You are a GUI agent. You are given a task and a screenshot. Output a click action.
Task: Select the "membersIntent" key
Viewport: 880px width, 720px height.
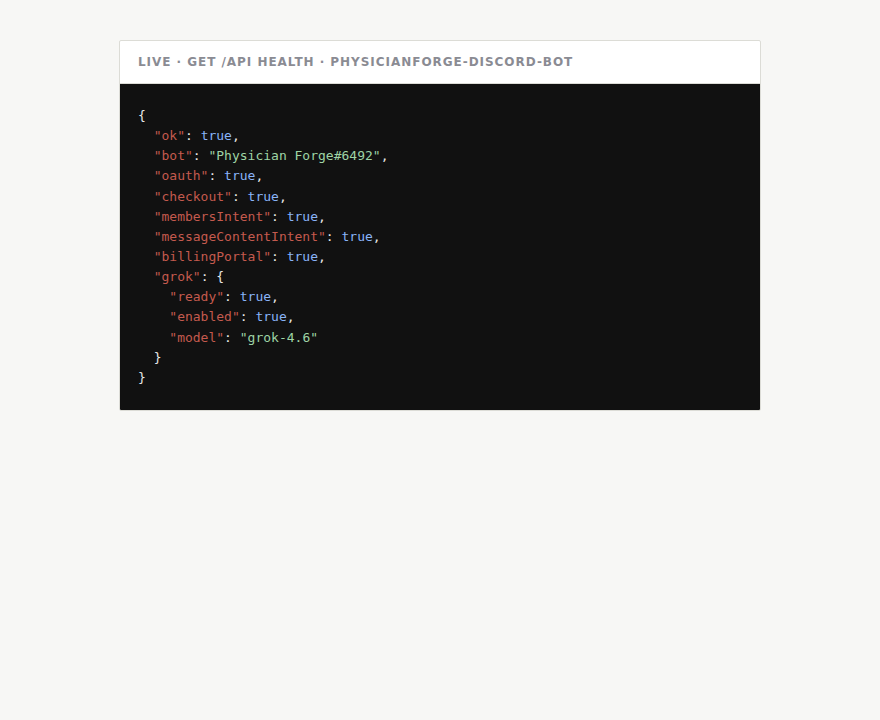(x=212, y=217)
